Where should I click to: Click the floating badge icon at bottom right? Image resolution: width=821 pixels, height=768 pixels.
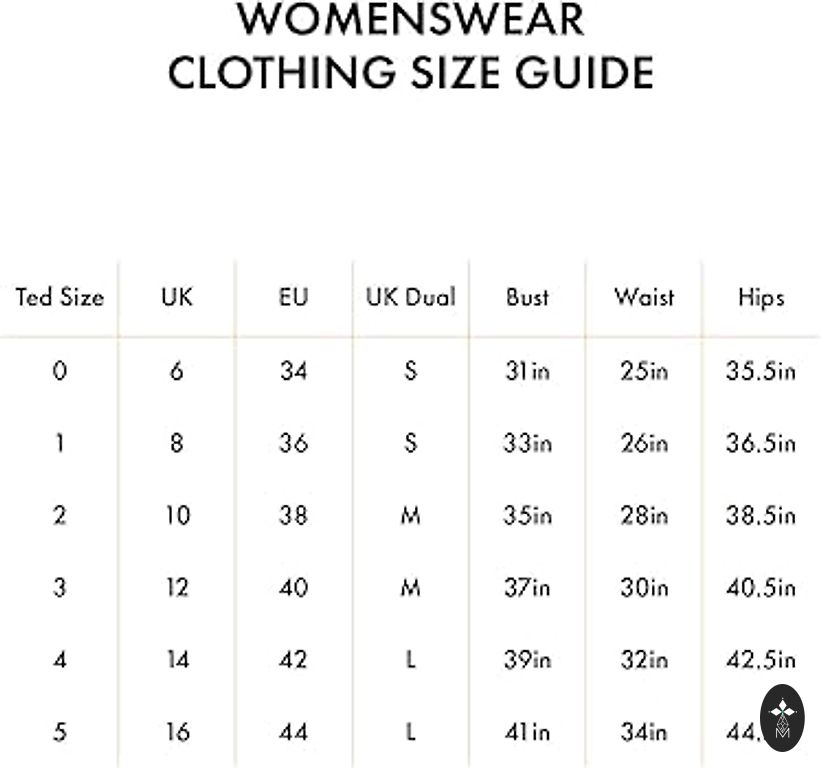coord(782,717)
